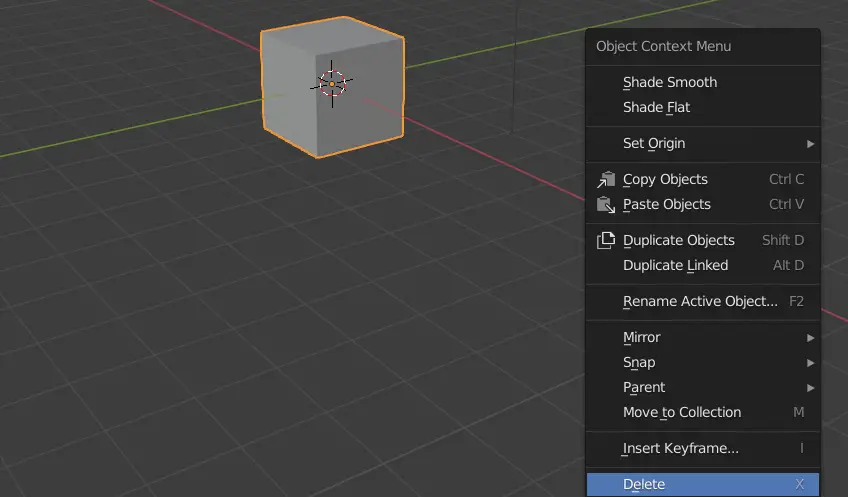Select Move to Collection entry
This screenshot has height=497, width=848.
(703, 412)
